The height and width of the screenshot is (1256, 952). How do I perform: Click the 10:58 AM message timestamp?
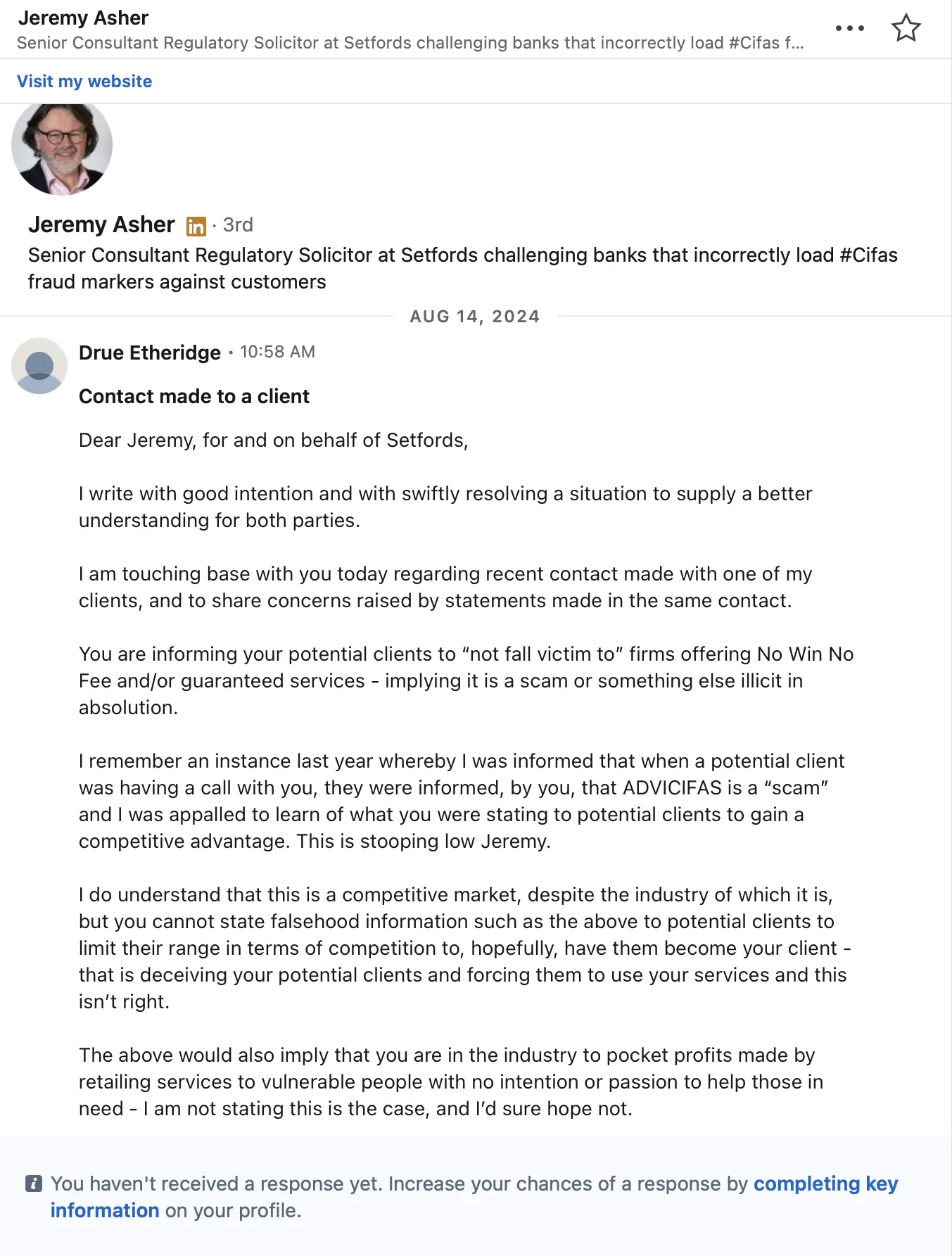point(277,352)
